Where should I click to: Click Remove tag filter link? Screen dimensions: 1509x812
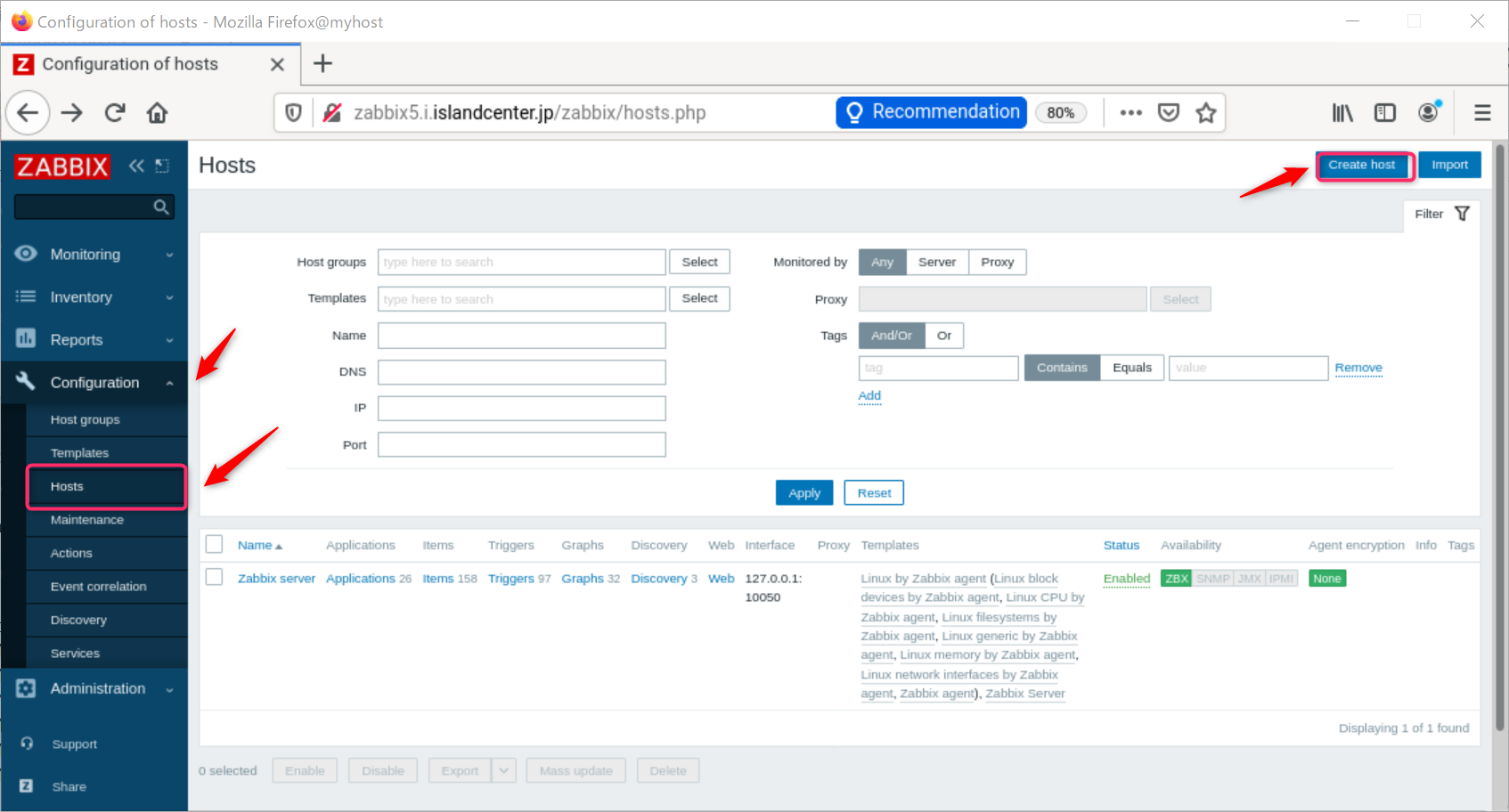(1358, 368)
